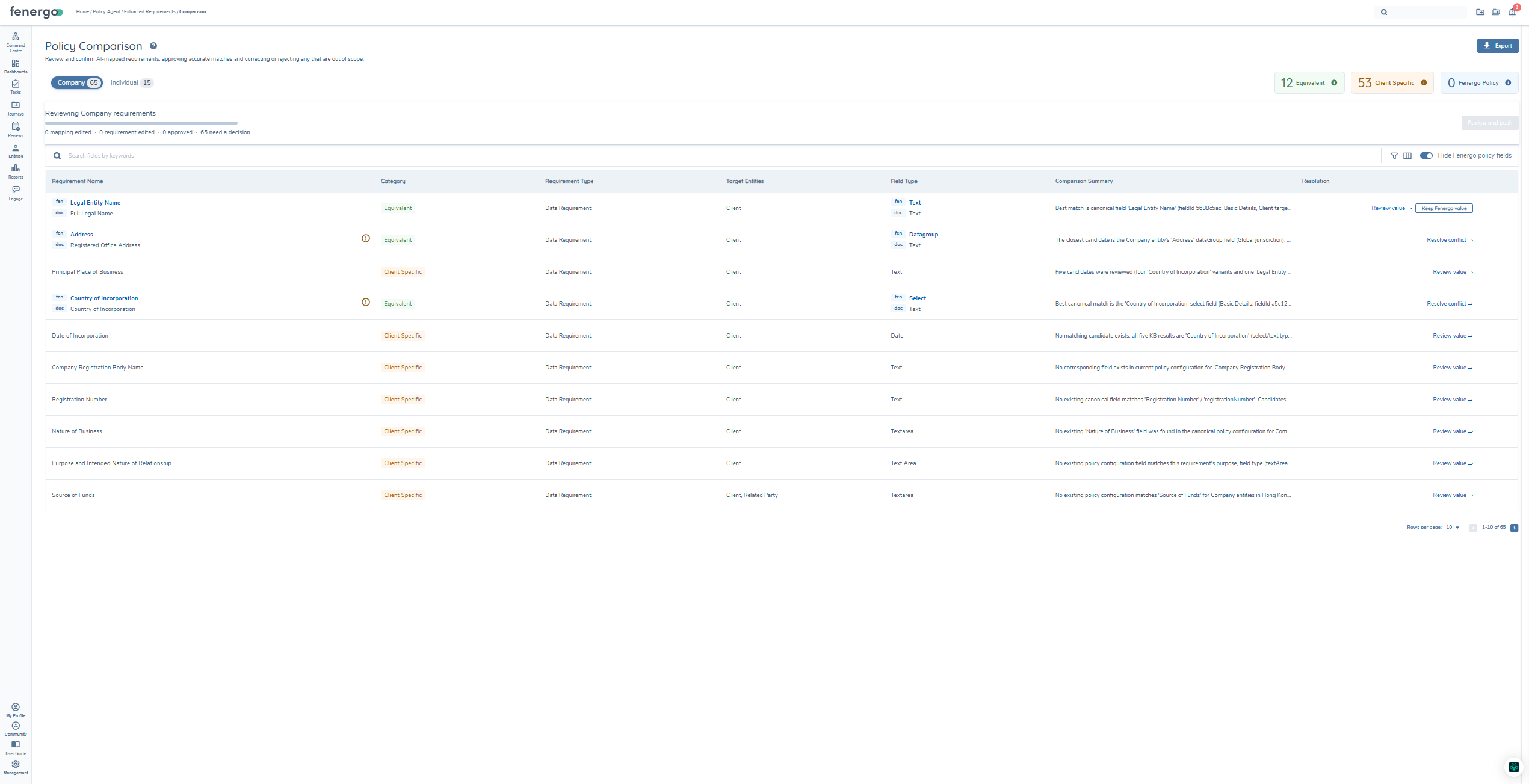Click the Fenergo Policy summary card
This screenshot has width=1529, height=784.
1479,83
